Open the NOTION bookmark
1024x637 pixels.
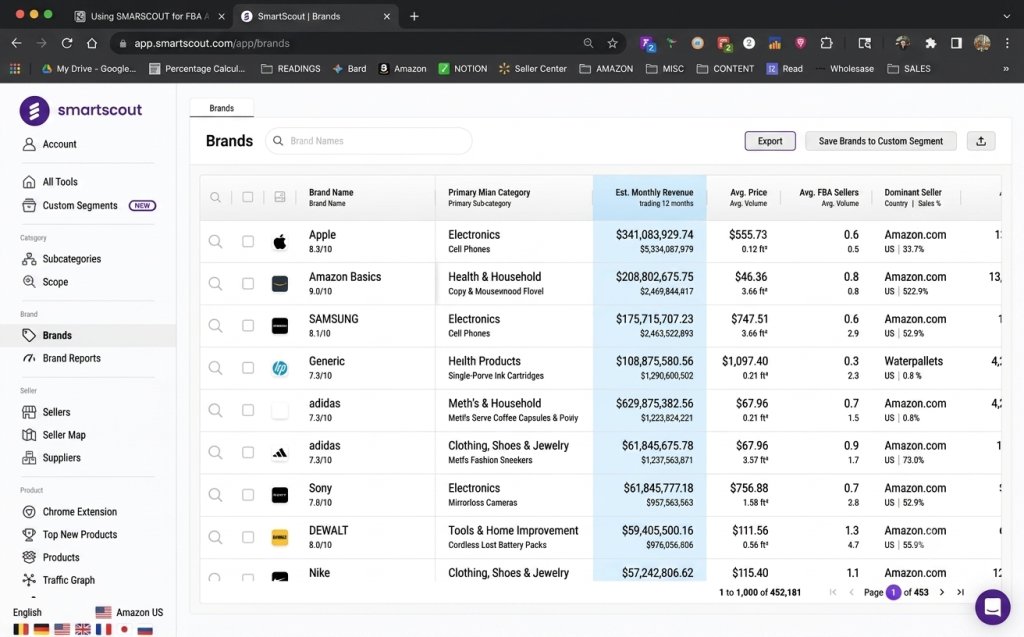pos(463,69)
